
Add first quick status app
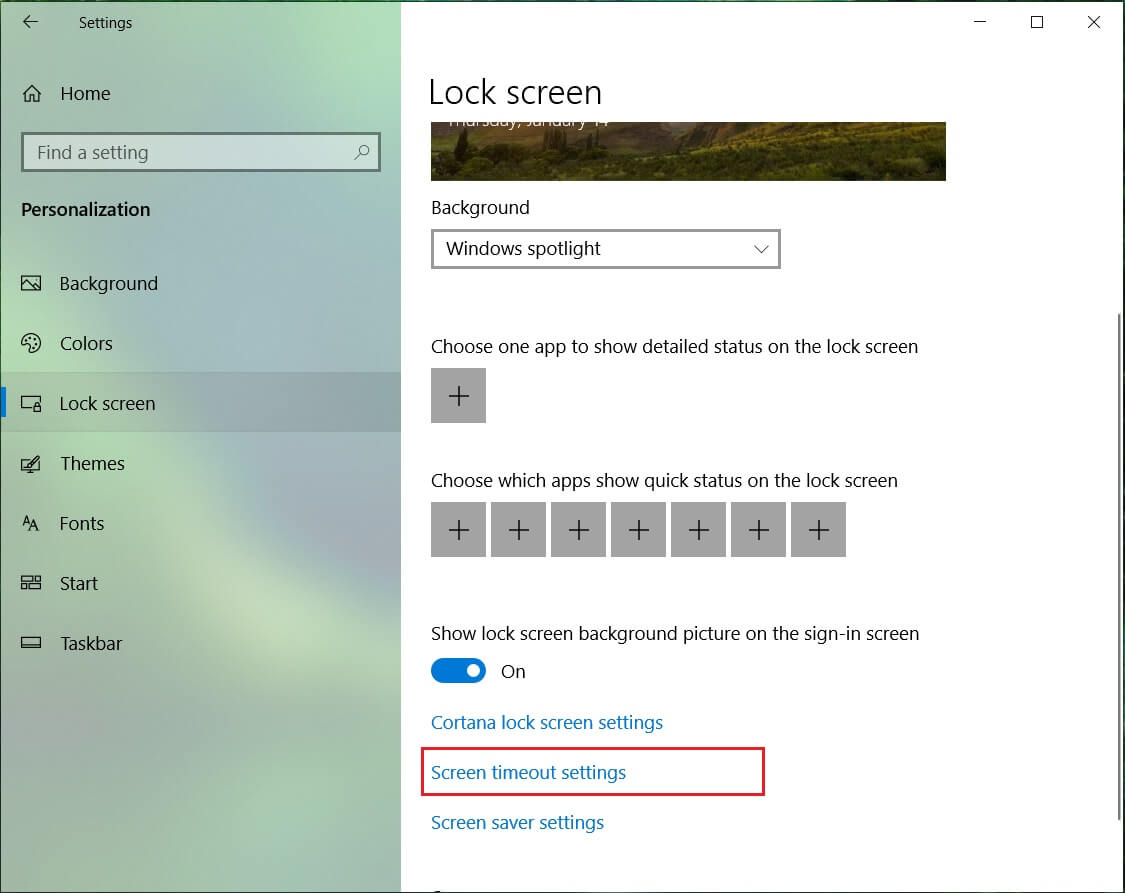[458, 529]
